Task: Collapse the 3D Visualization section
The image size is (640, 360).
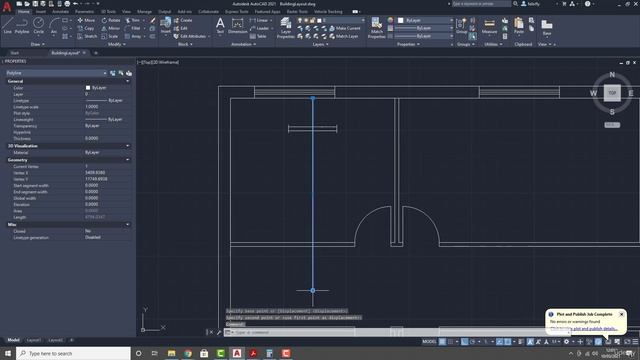Action: (x=127, y=146)
